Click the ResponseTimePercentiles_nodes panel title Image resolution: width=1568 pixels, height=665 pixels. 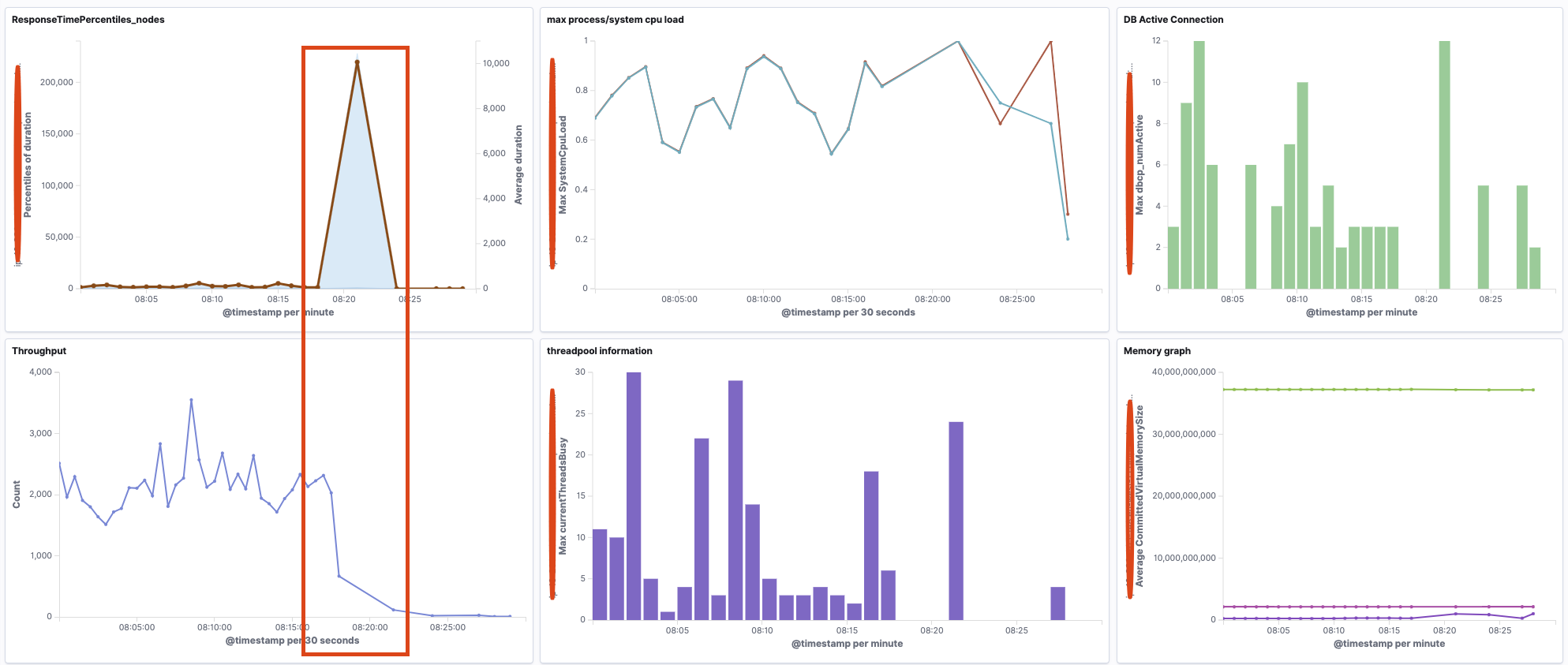(x=88, y=20)
